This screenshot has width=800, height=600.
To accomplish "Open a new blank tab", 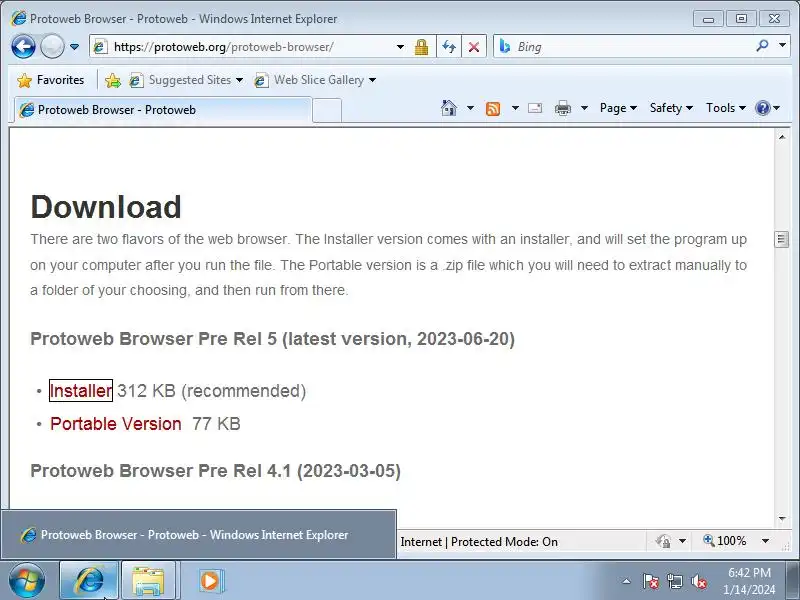I will pyautogui.click(x=327, y=110).
